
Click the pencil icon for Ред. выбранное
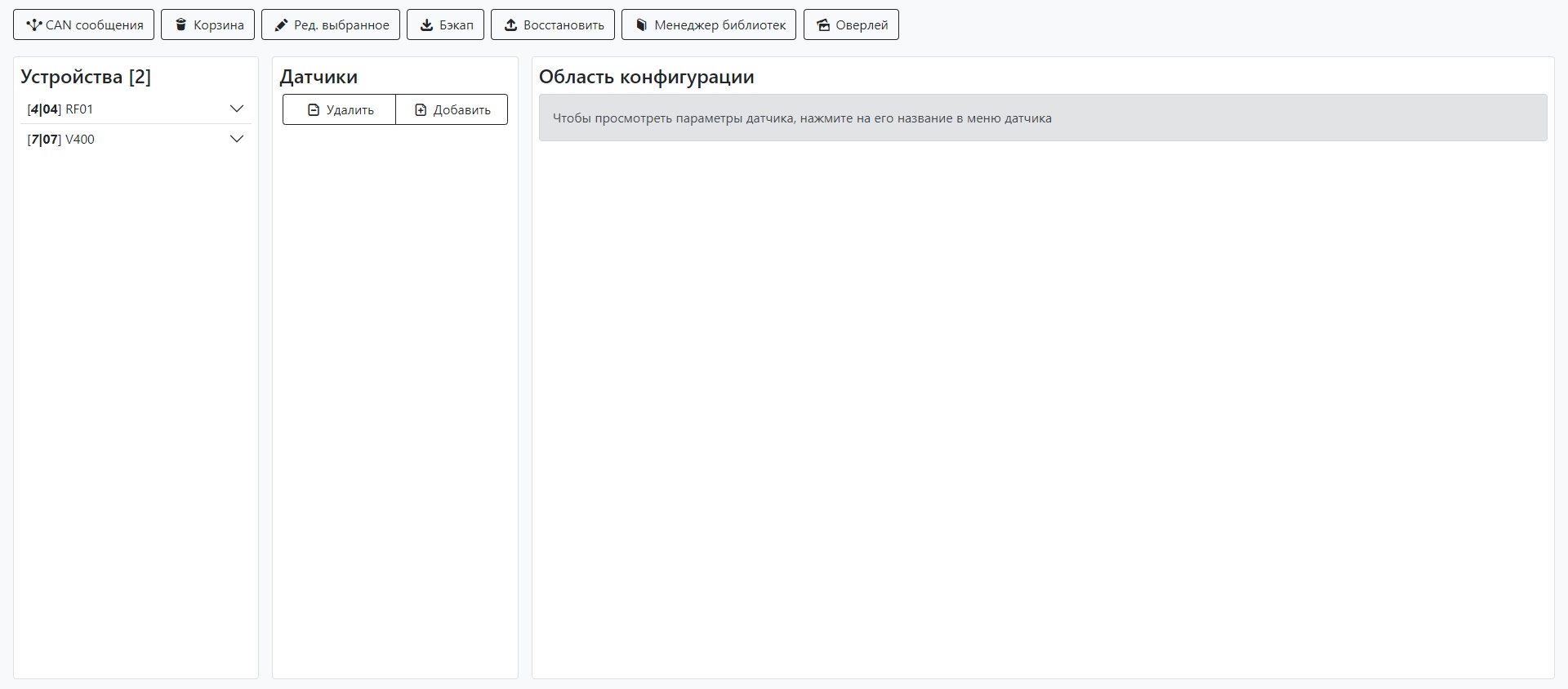pos(281,25)
